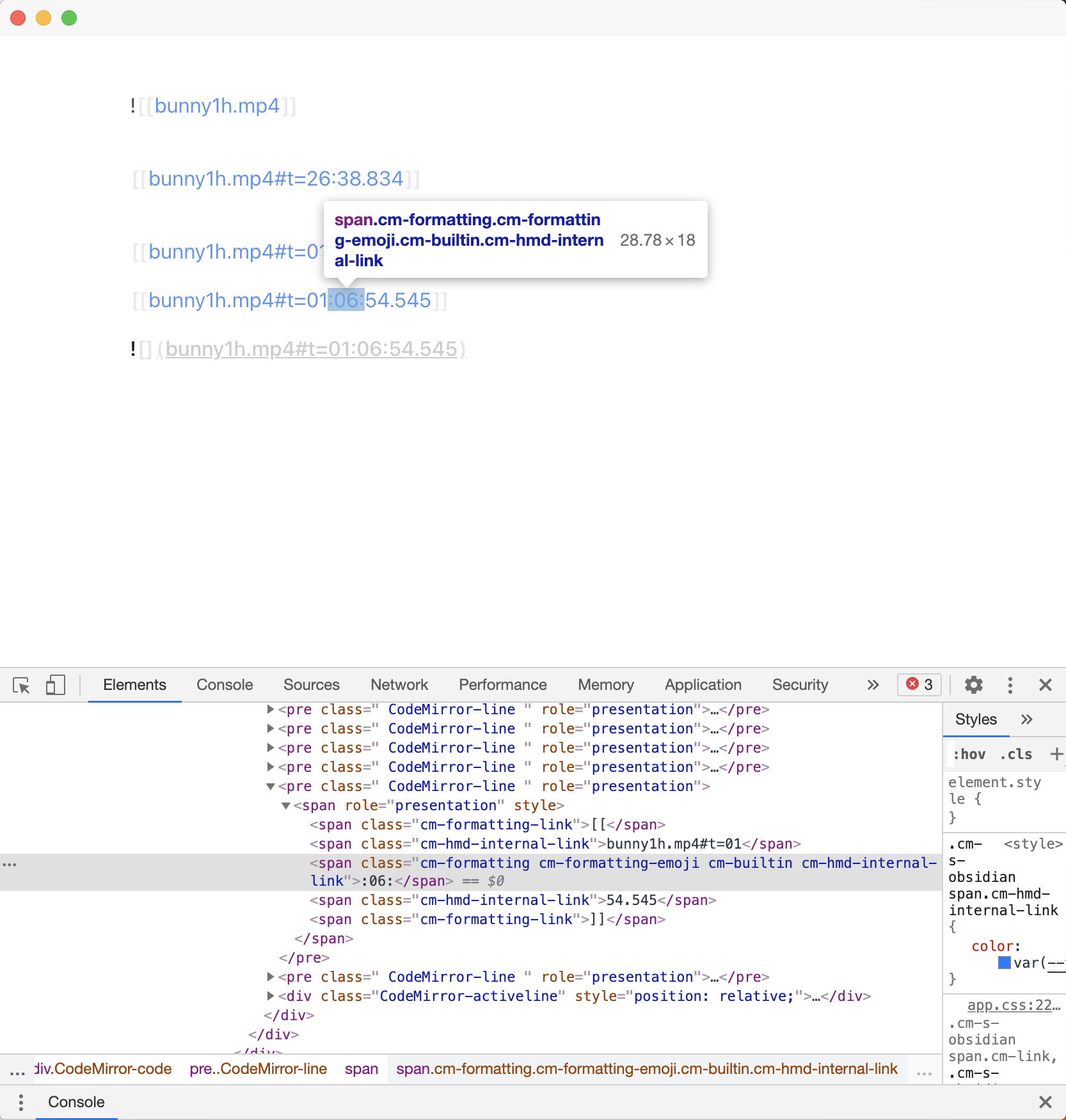Expand the CodeMirror-activeline div node
1066x1120 pixels.
(x=271, y=996)
